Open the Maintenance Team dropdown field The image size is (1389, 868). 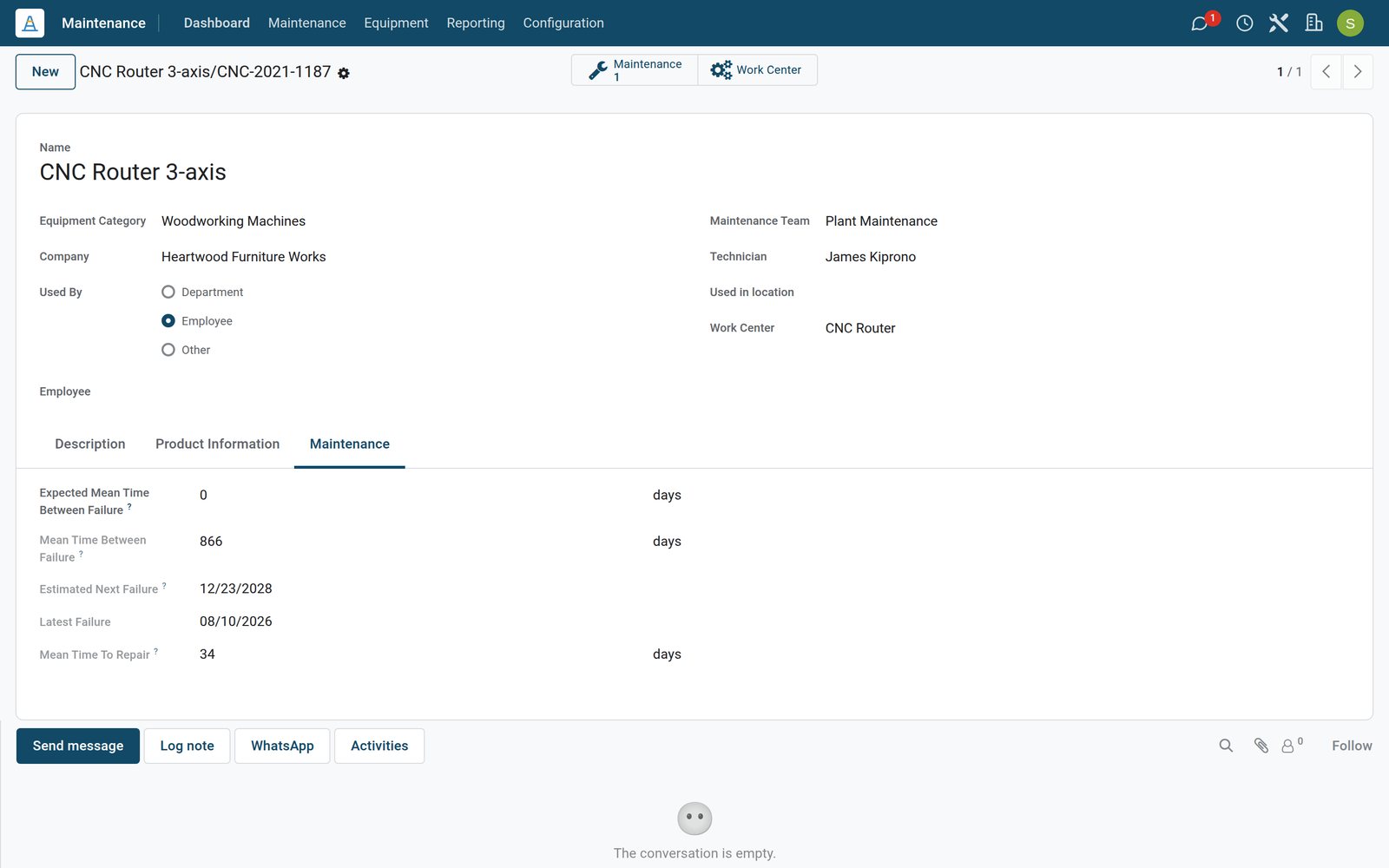(1085, 221)
